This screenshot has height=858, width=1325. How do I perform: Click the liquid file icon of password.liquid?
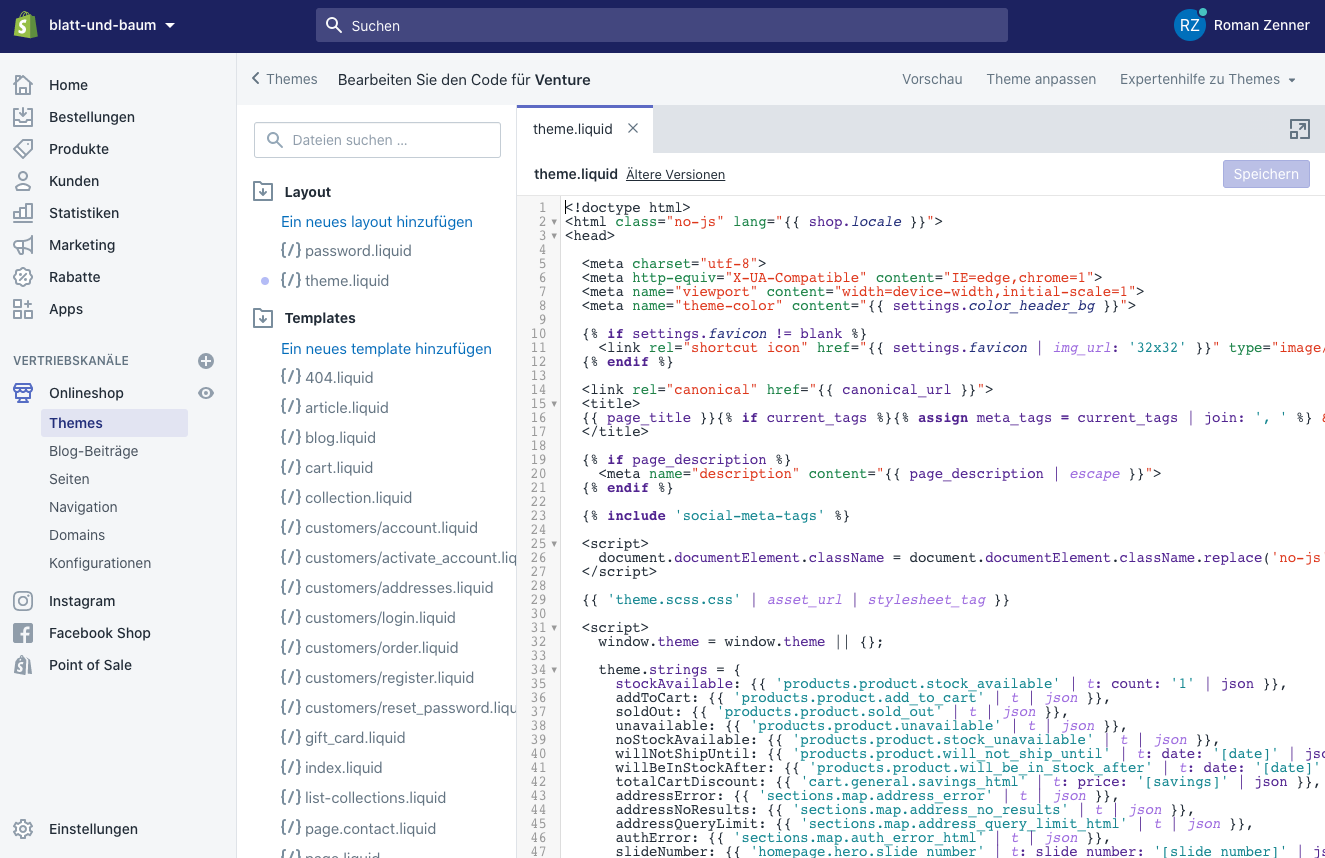(x=290, y=250)
